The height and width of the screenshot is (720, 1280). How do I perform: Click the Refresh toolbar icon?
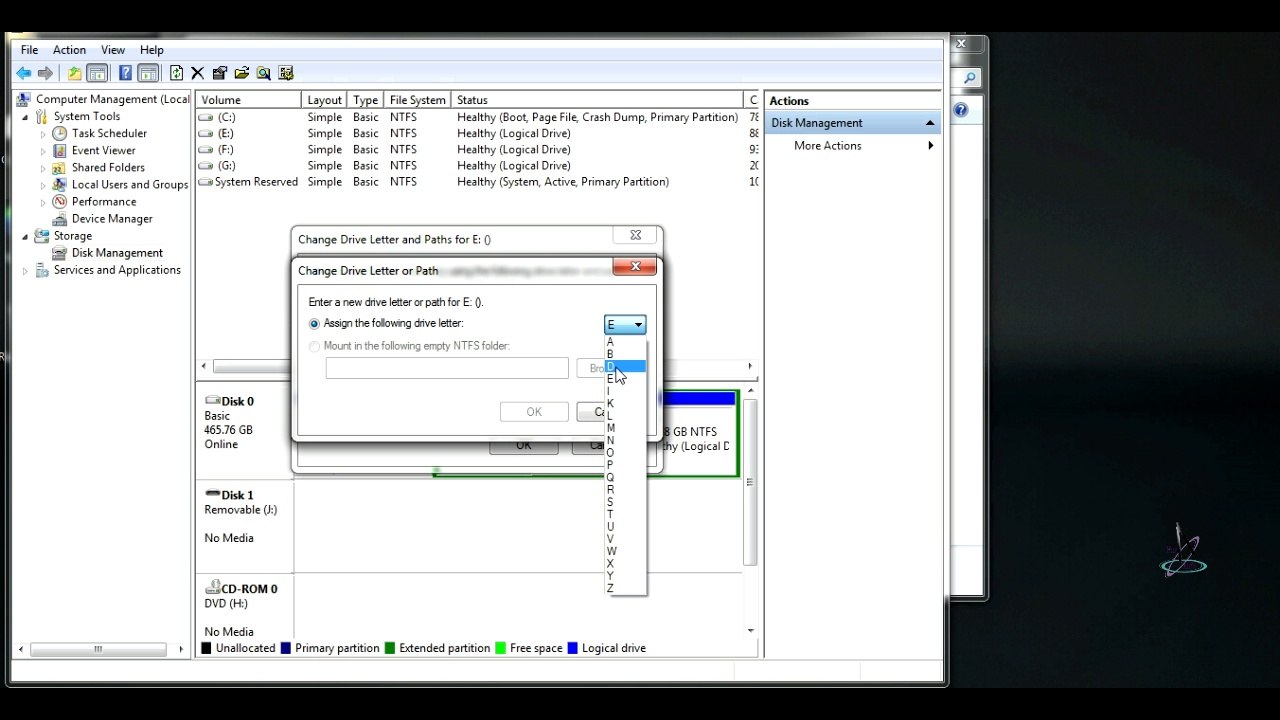[x=177, y=73]
